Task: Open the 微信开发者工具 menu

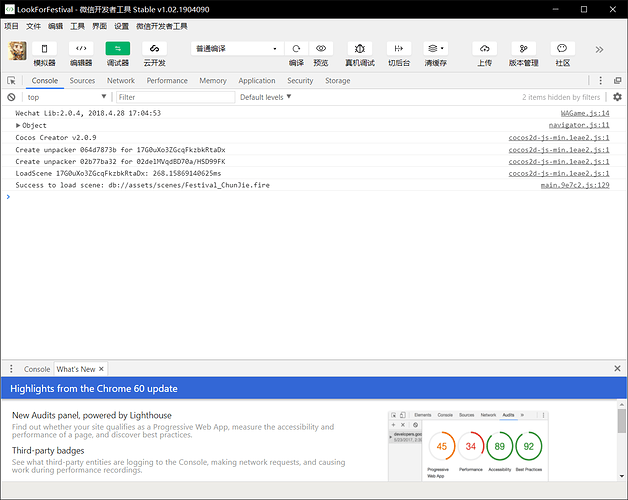Action: pos(162,26)
